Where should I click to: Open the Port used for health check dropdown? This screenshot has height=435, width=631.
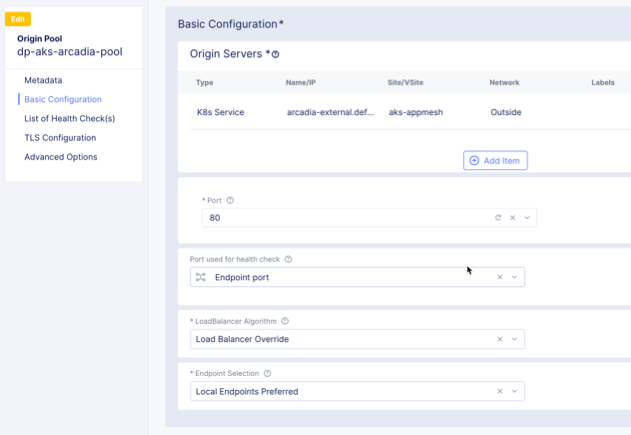point(514,277)
